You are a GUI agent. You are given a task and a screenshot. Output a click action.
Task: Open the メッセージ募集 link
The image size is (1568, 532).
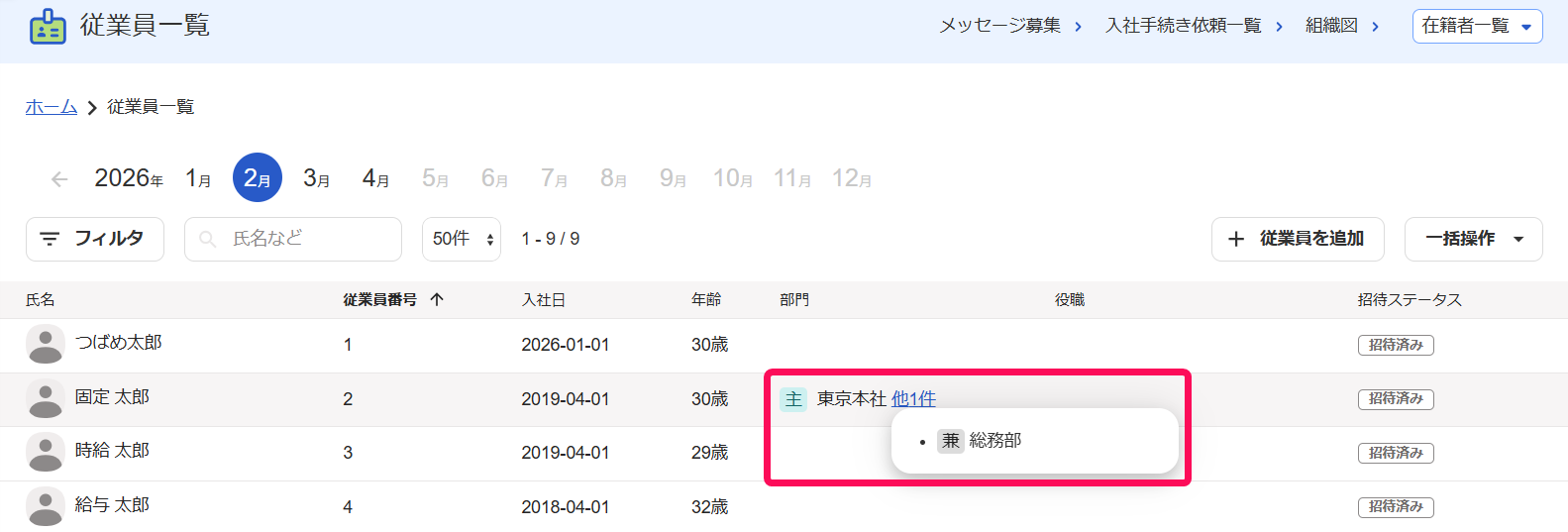pyautogui.click(x=1010, y=26)
